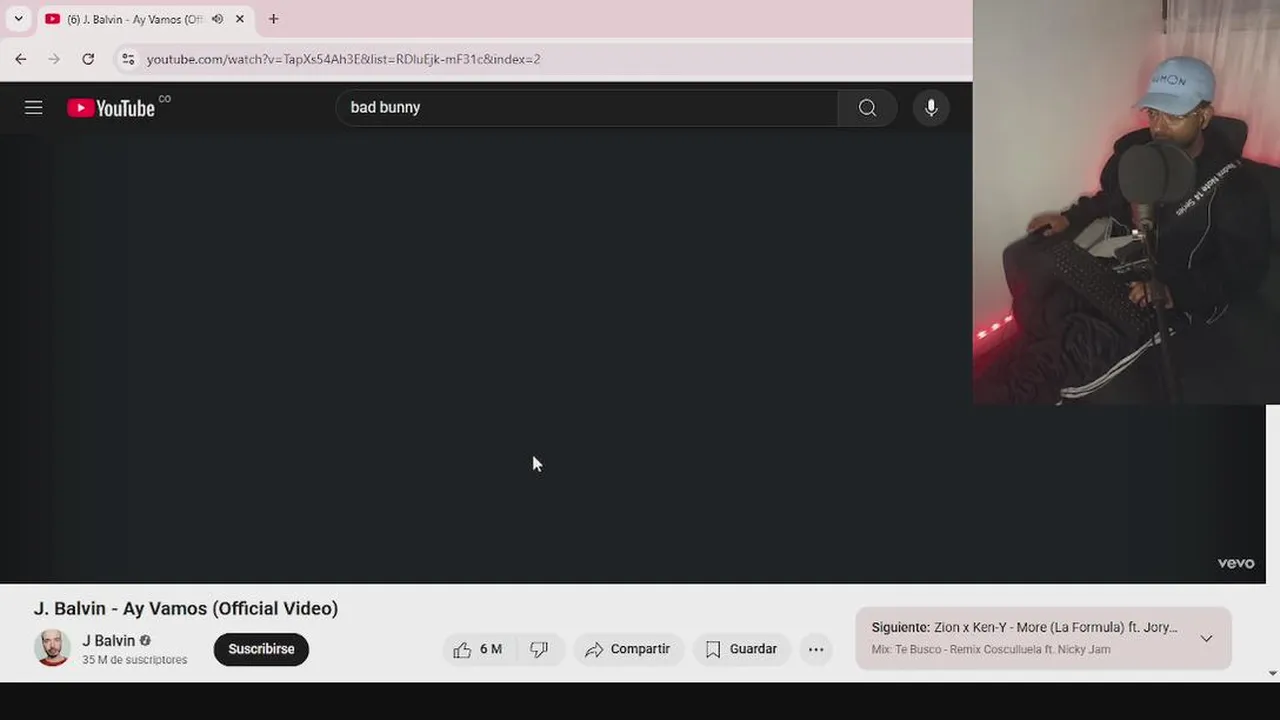Viewport: 1280px width, 720px height.
Task: Click the Mix: Te Busco playlist subtitle
Action: click(x=991, y=649)
